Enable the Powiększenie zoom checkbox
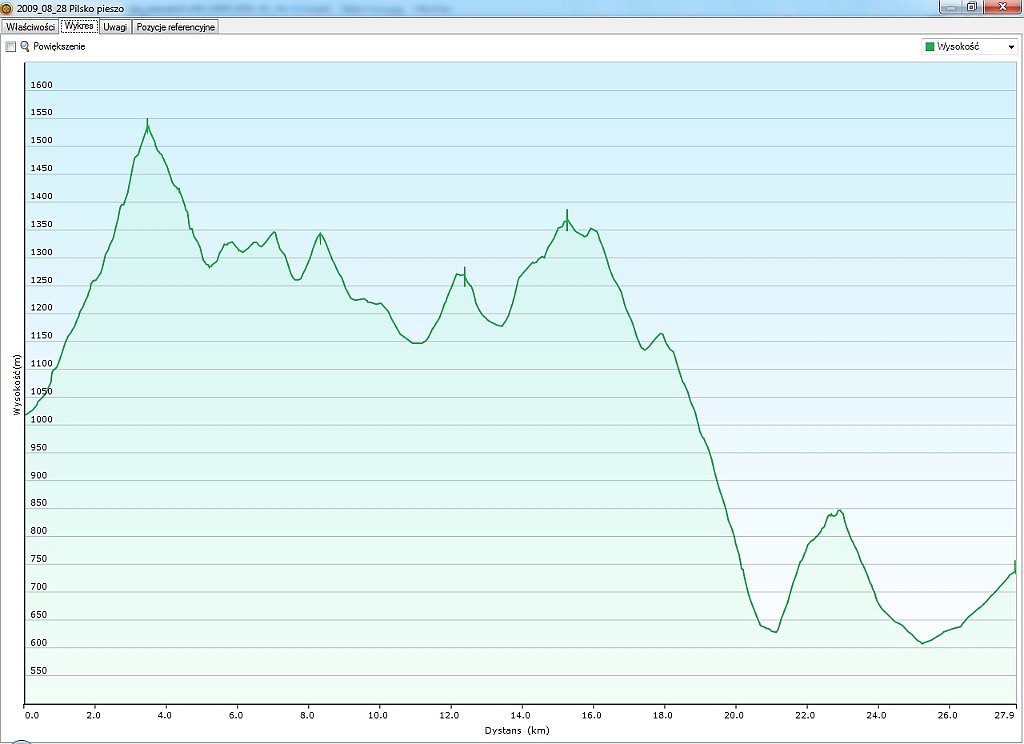This screenshot has width=1024, height=744. [11, 47]
